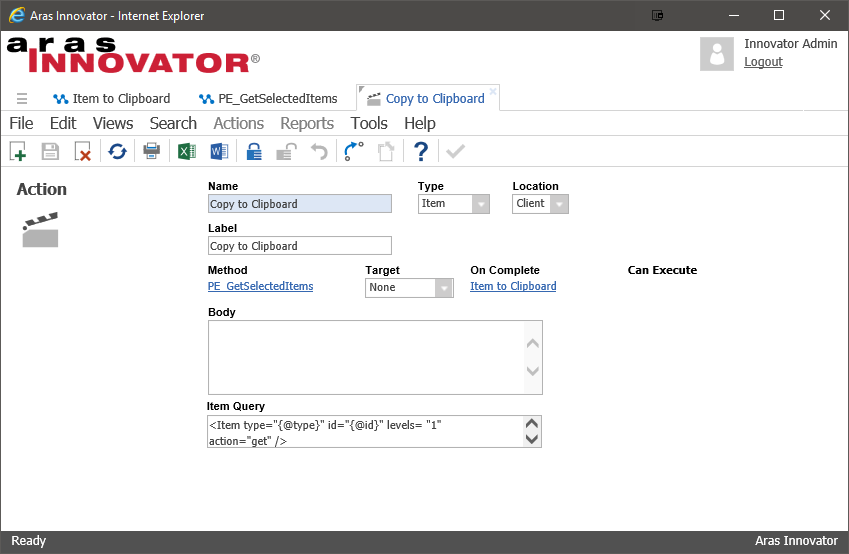Follow the PE_GetSelectedItems method link
This screenshot has height=554, width=849.
click(260, 286)
